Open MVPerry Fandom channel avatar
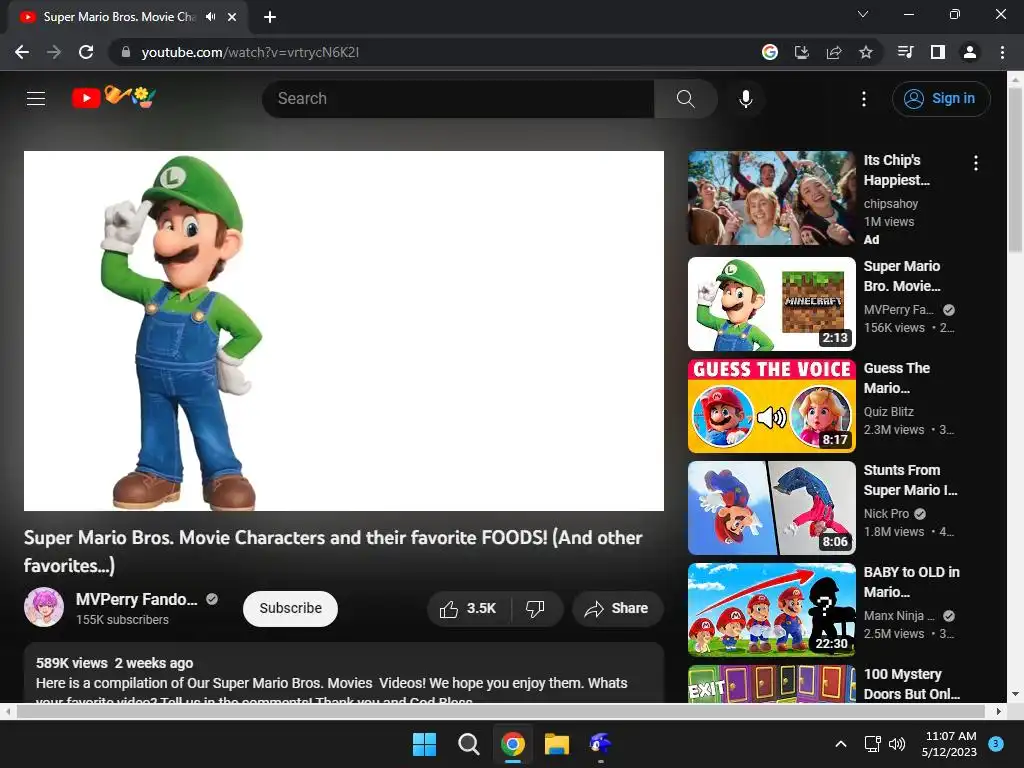This screenshot has width=1024, height=768. pyautogui.click(x=44, y=607)
